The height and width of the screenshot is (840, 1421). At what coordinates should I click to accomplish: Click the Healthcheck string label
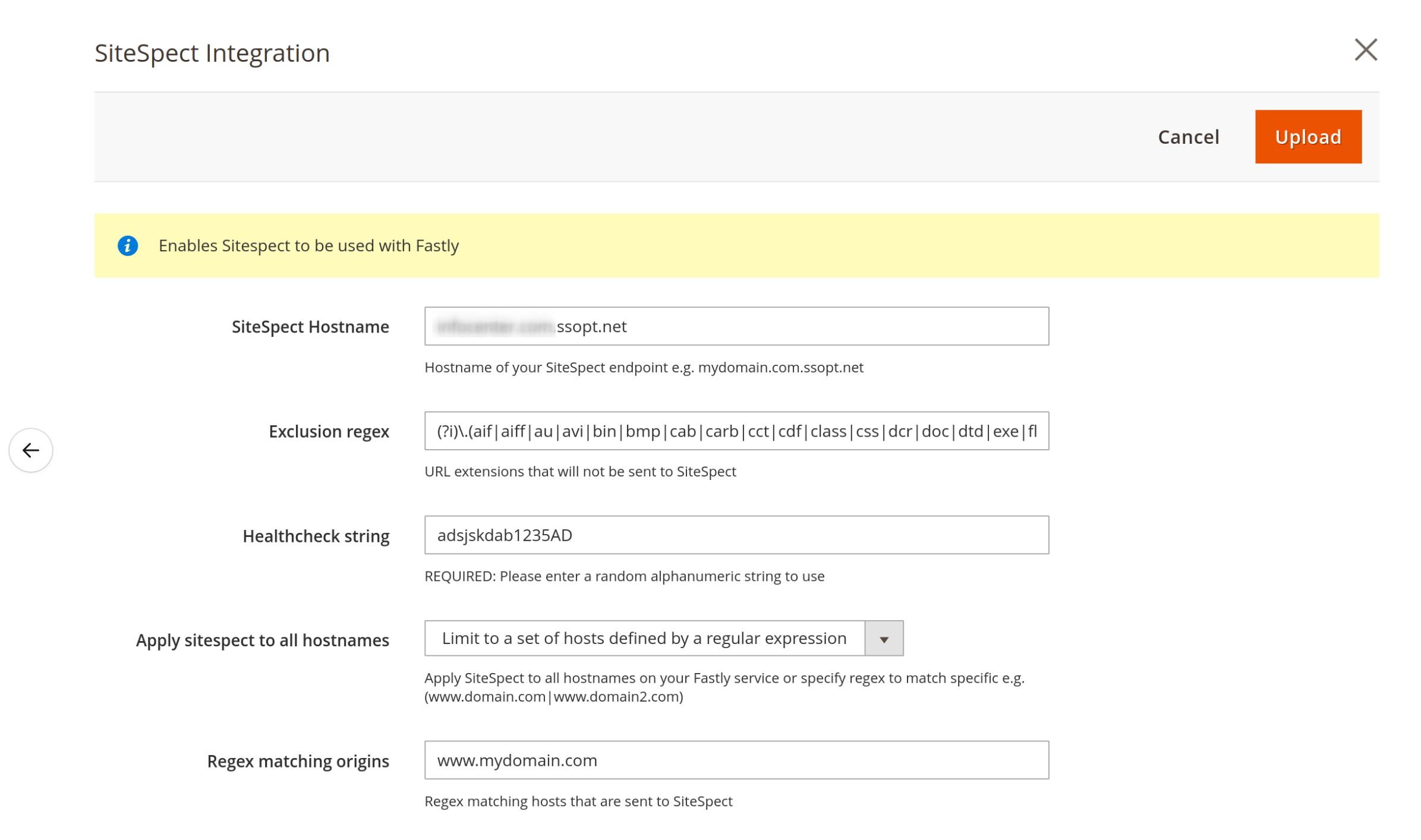coord(316,536)
